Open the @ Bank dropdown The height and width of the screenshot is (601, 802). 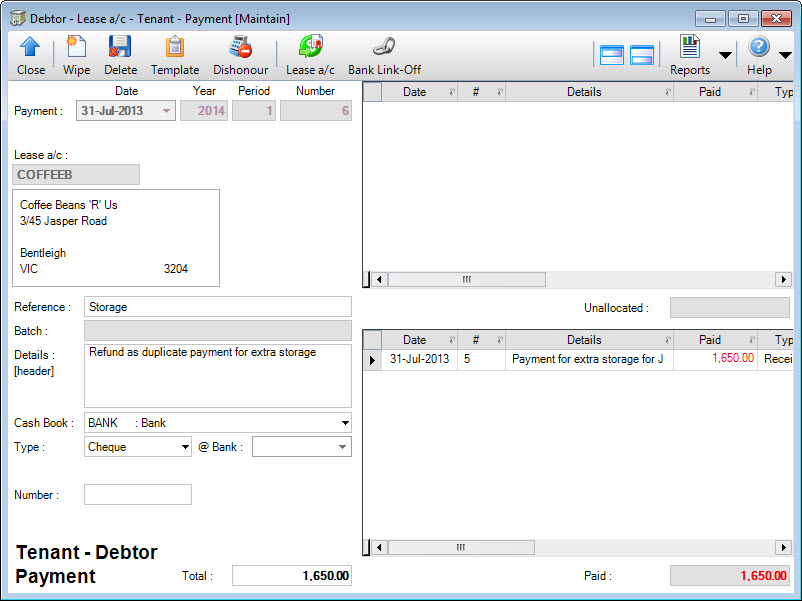(x=342, y=447)
